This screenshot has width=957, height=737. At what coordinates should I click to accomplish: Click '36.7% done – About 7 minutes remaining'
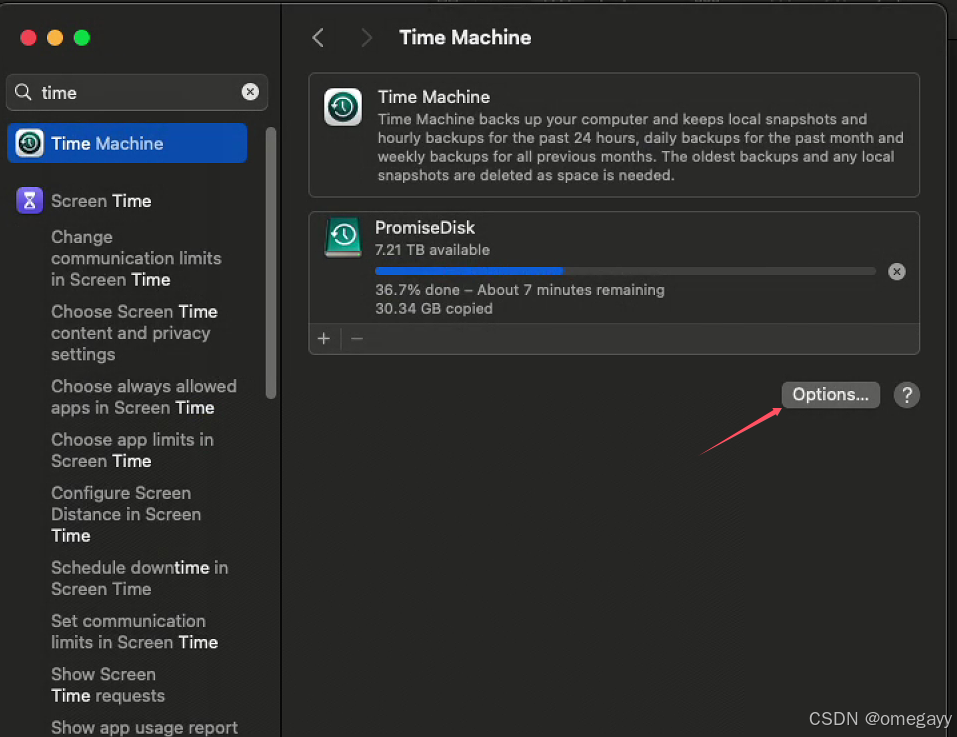(x=520, y=290)
